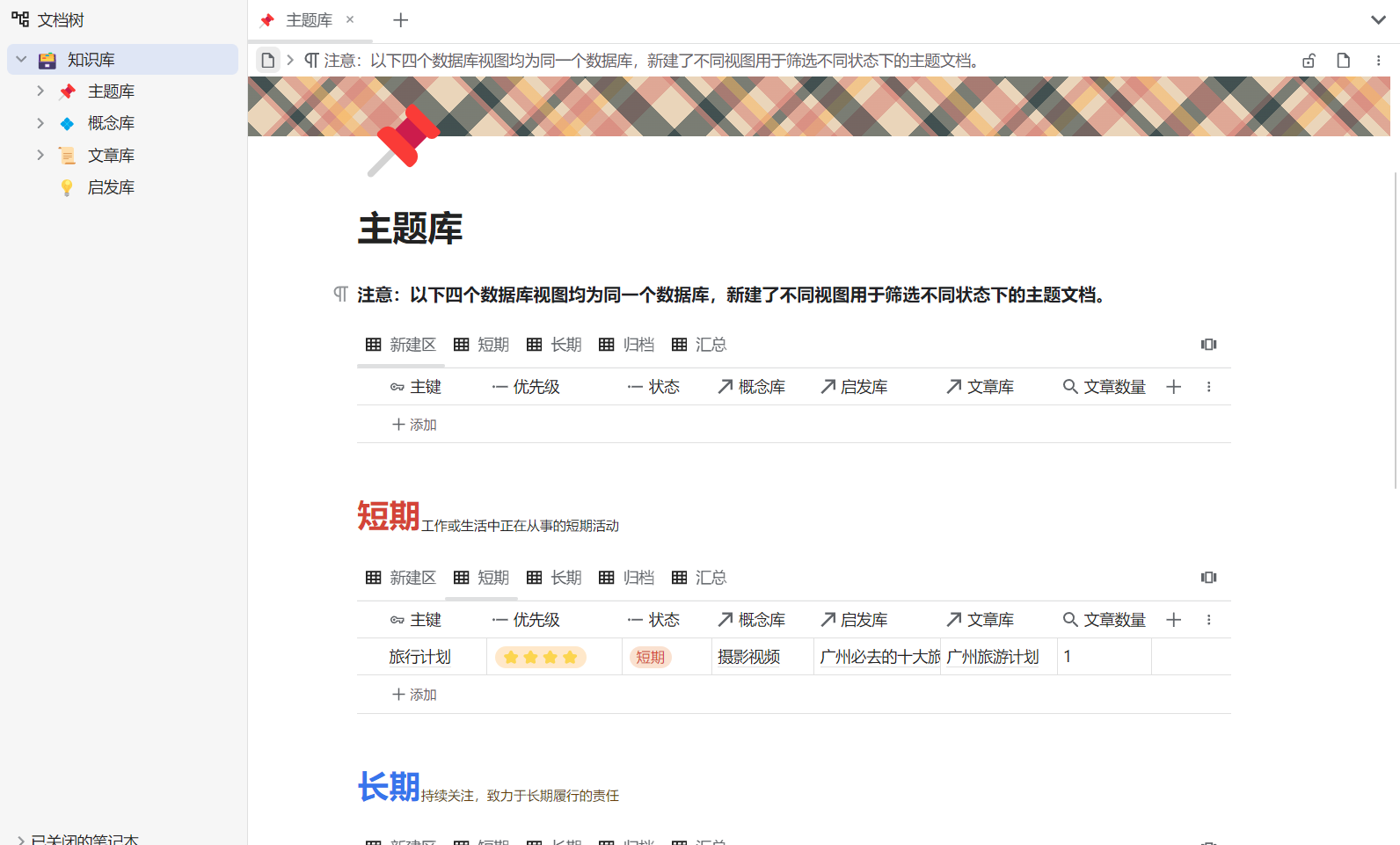Viewport: 1400px width, 845px height.
Task: Open the 广州旅游计划 article link
Action: coord(992,657)
